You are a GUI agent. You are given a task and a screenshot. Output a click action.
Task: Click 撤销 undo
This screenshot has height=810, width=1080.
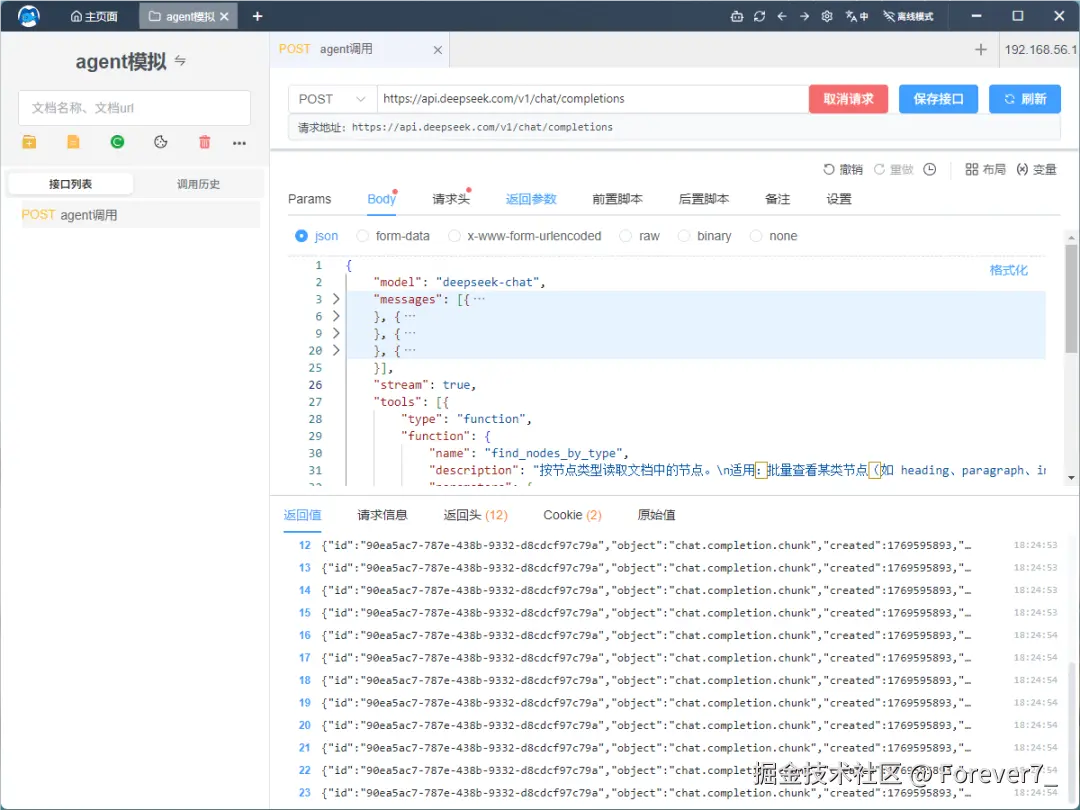coord(843,169)
